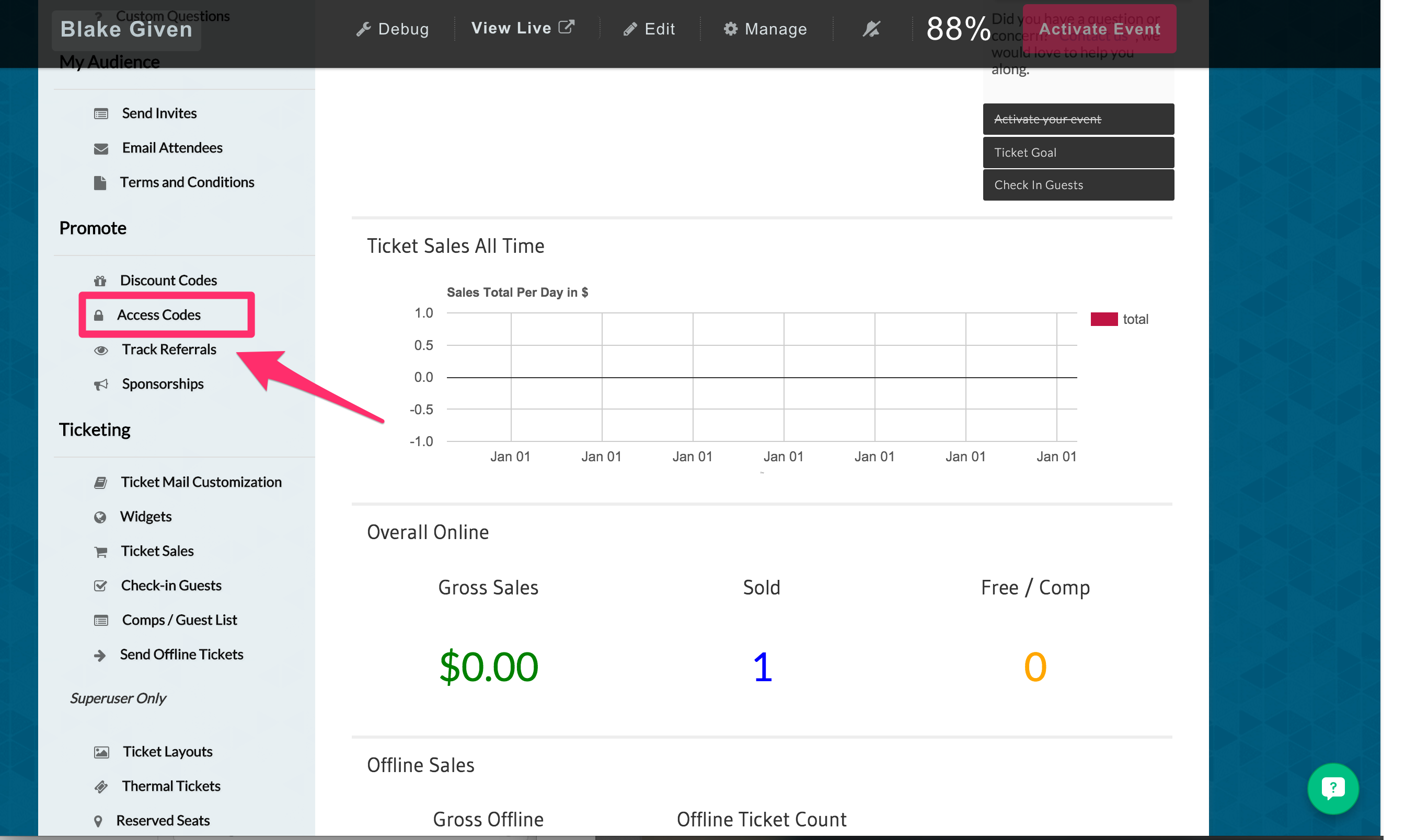The width and height of the screenshot is (1405, 840).
Task: Open the Comps / Guest List link
Action: click(x=179, y=620)
